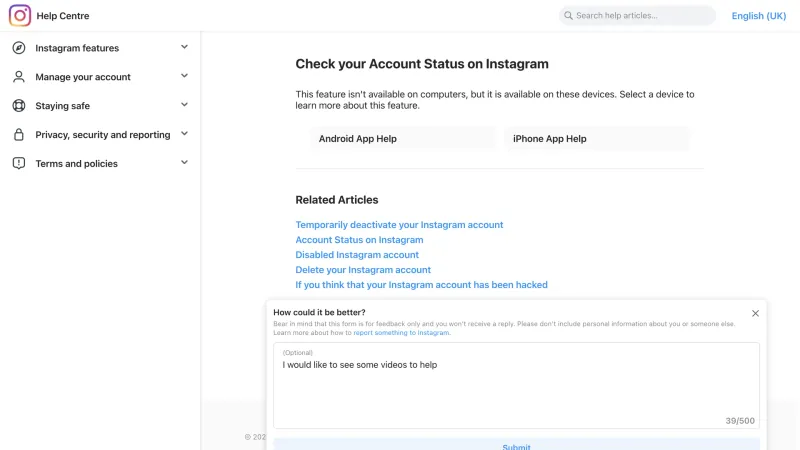Click the Related Articles heading
The height and width of the screenshot is (450, 800).
pos(337,200)
